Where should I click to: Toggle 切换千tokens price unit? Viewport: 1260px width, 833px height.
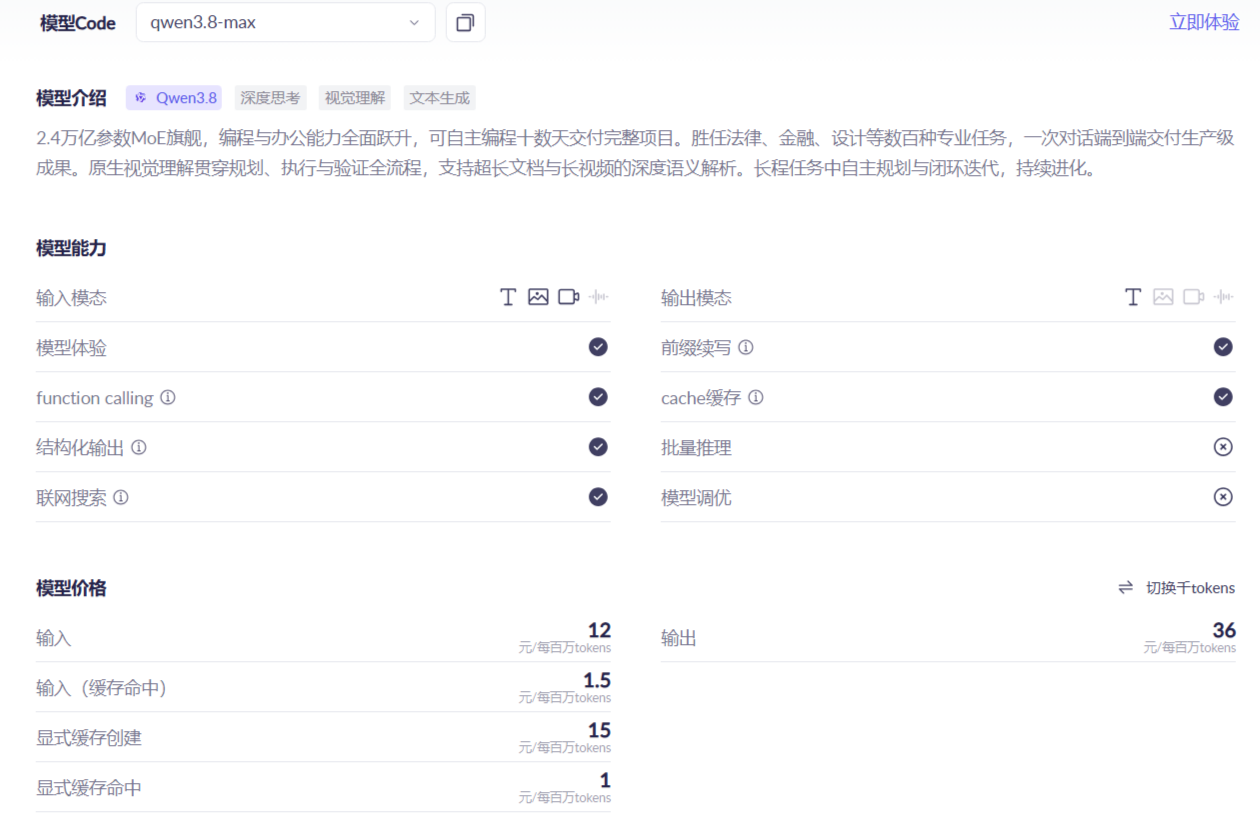pos(1176,588)
